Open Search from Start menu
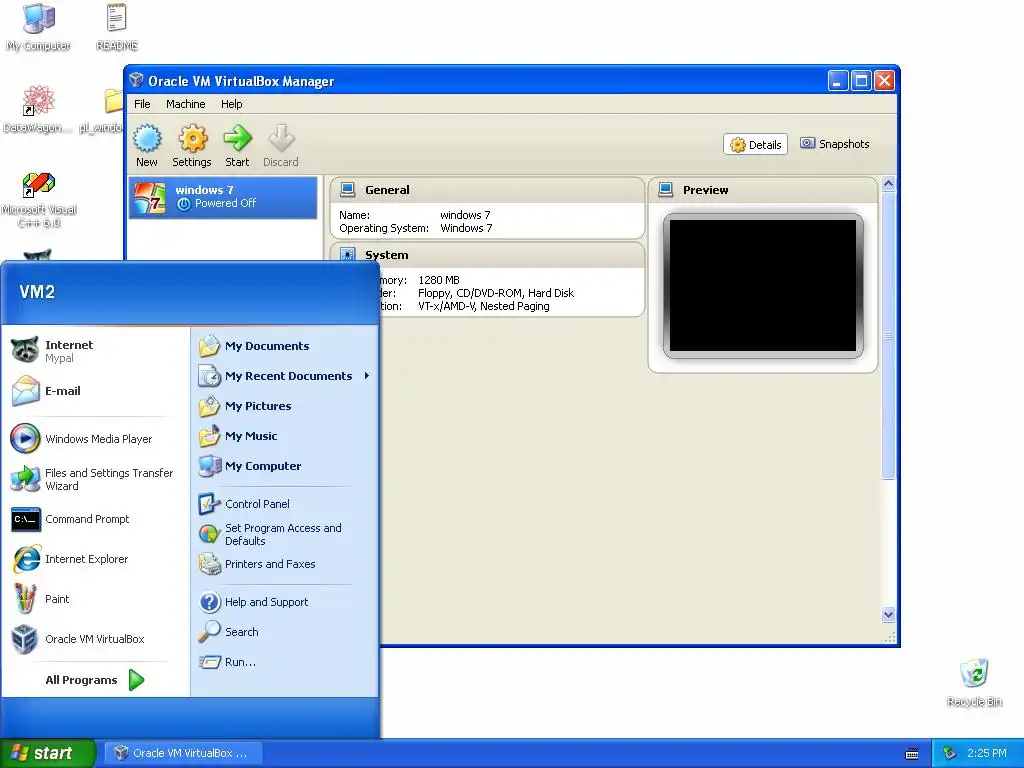The height and width of the screenshot is (768, 1024). (x=285, y=632)
